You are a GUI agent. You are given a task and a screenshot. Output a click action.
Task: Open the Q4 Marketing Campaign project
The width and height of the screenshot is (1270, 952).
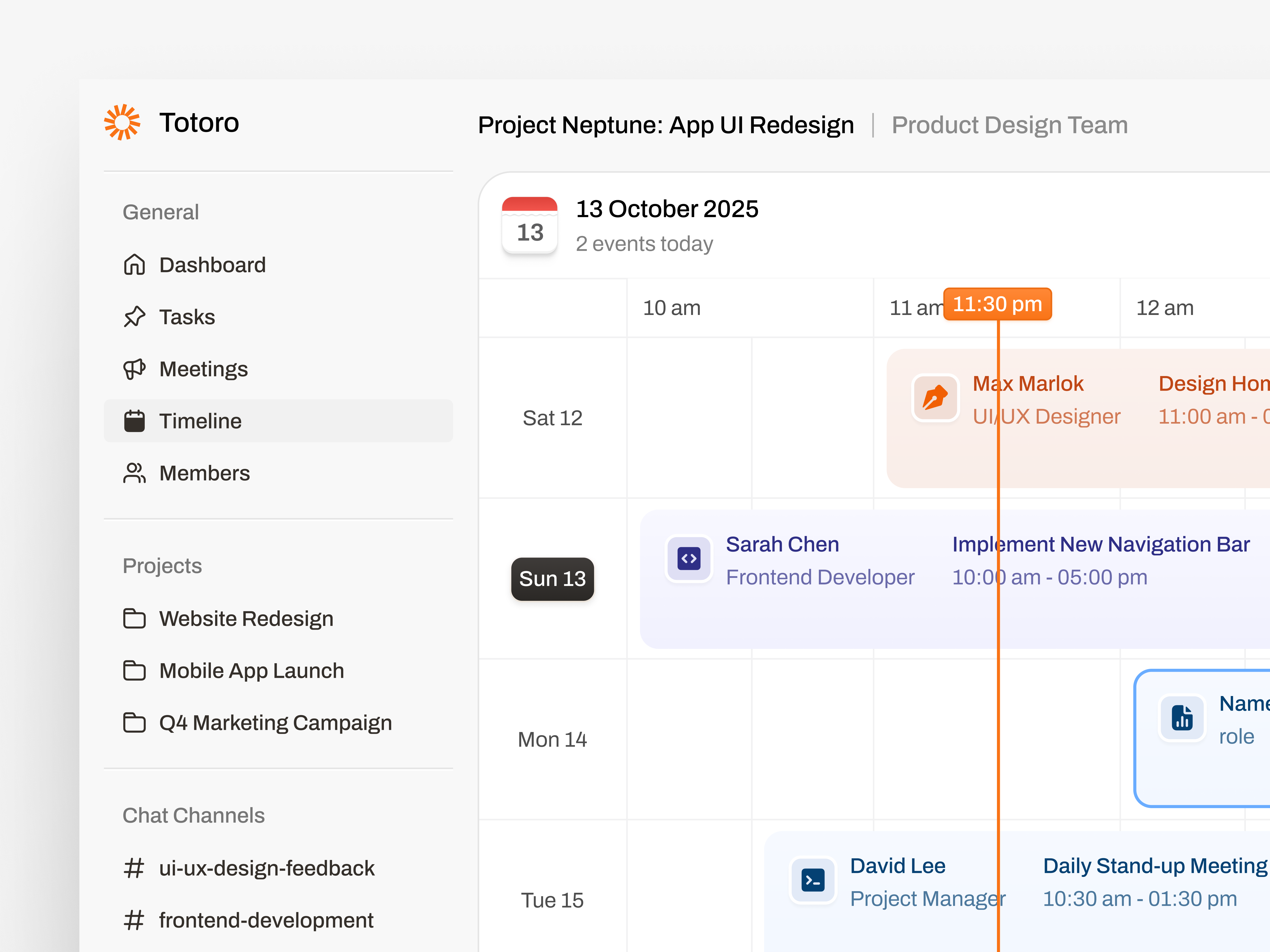278,722
